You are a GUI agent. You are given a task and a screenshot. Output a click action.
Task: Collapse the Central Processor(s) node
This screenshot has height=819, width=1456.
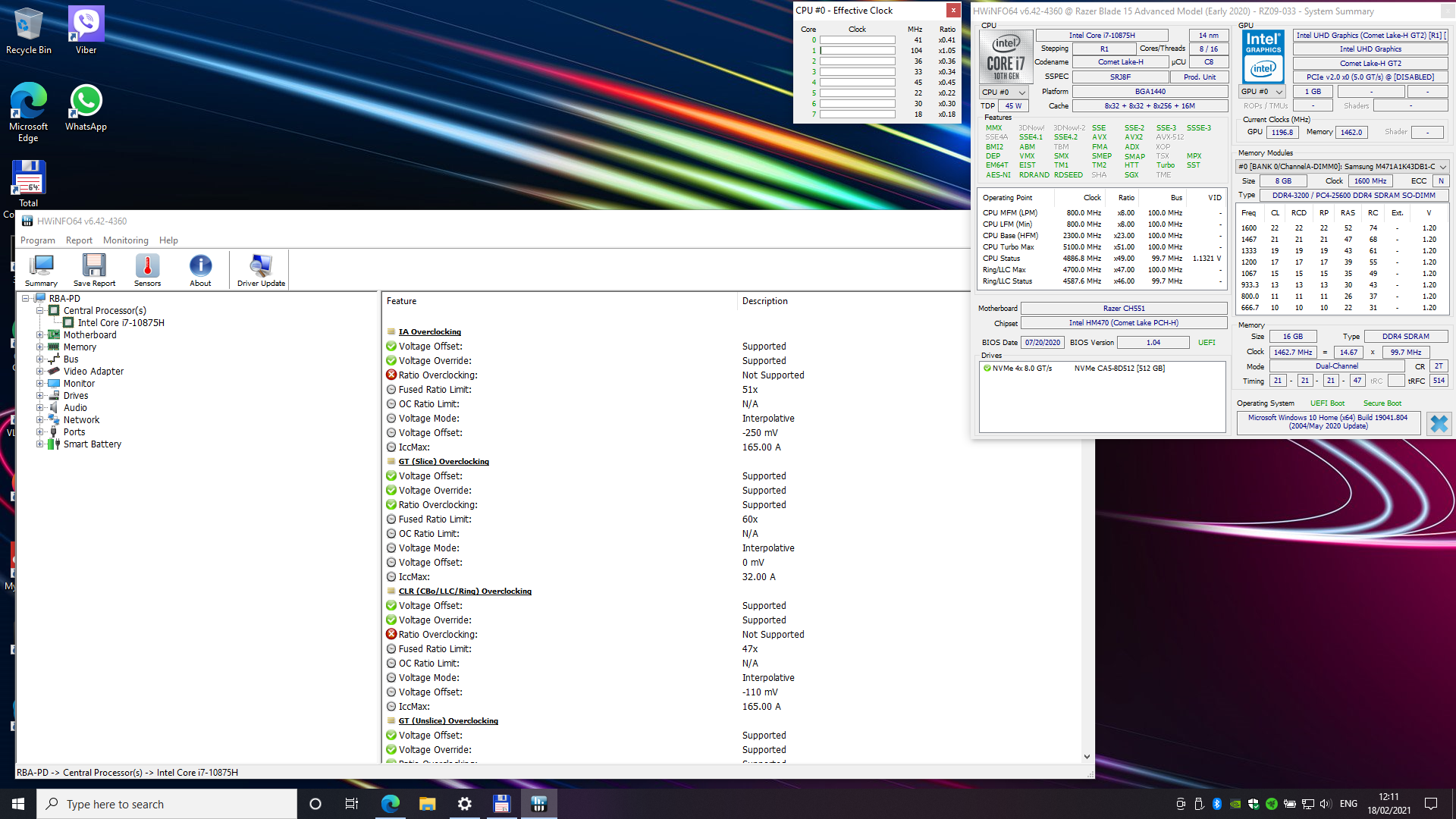[39, 311]
